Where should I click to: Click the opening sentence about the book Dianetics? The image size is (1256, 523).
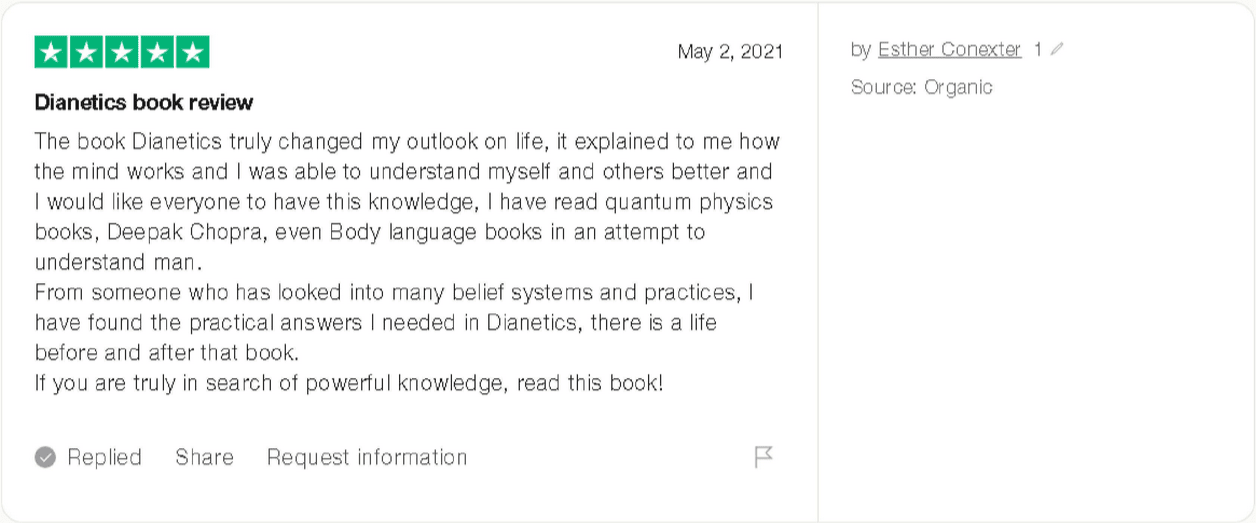tap(406, 202)
